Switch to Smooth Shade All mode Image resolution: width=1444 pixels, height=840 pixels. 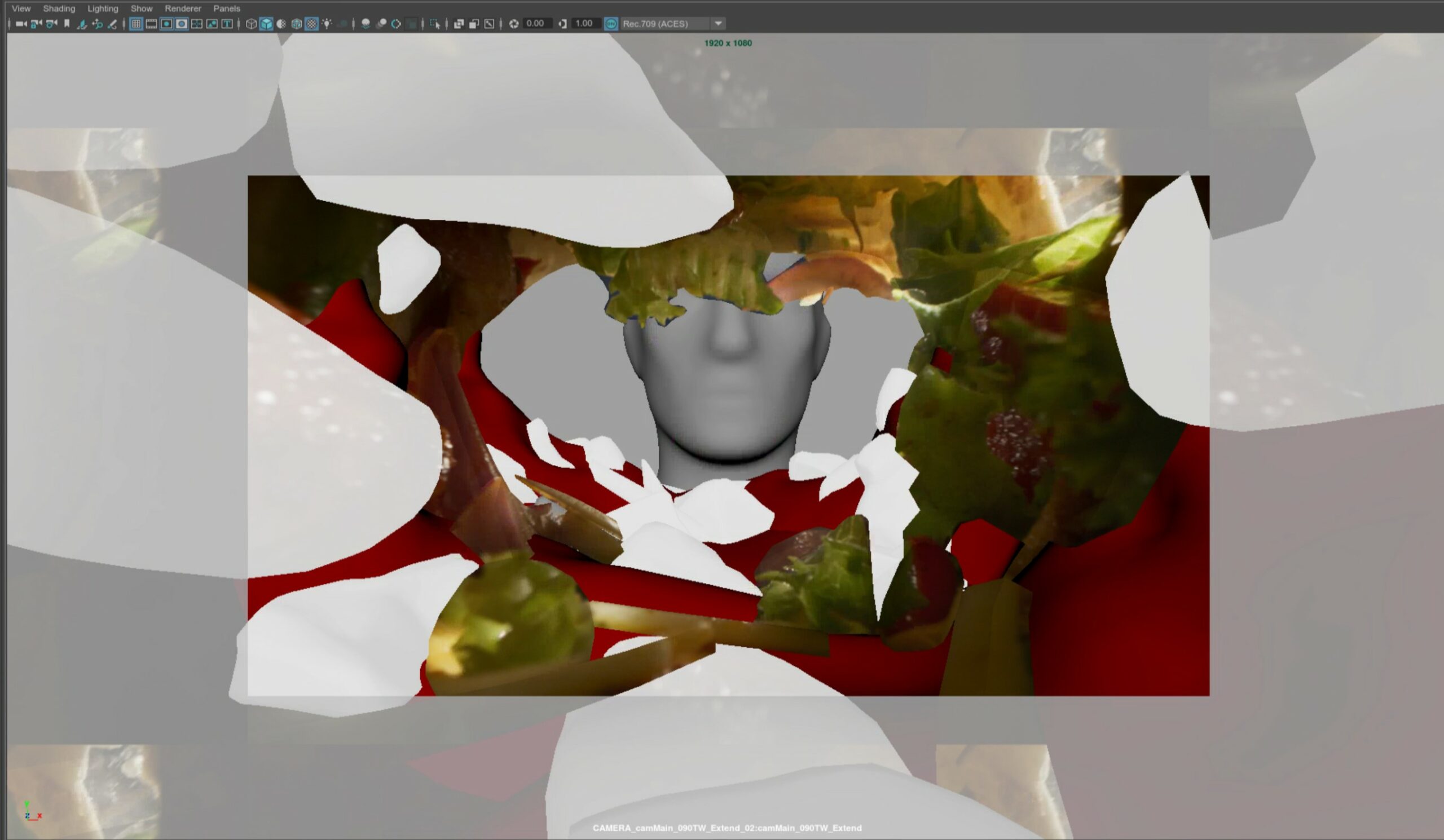266,24
